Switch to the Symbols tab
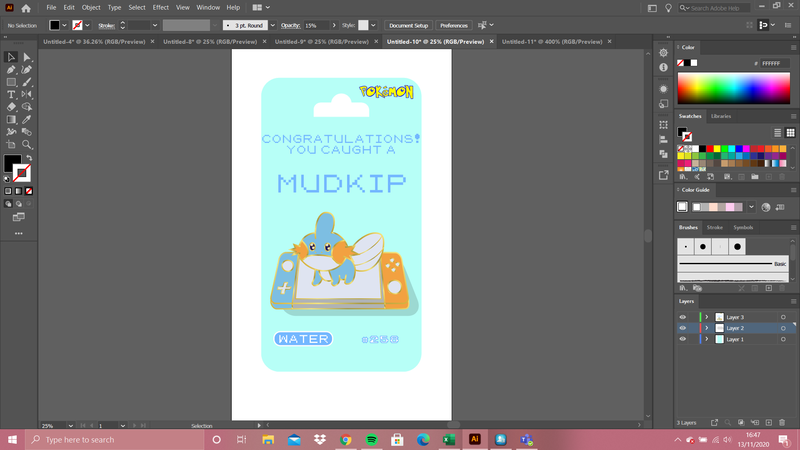800x450 pixels. point(743,228)
